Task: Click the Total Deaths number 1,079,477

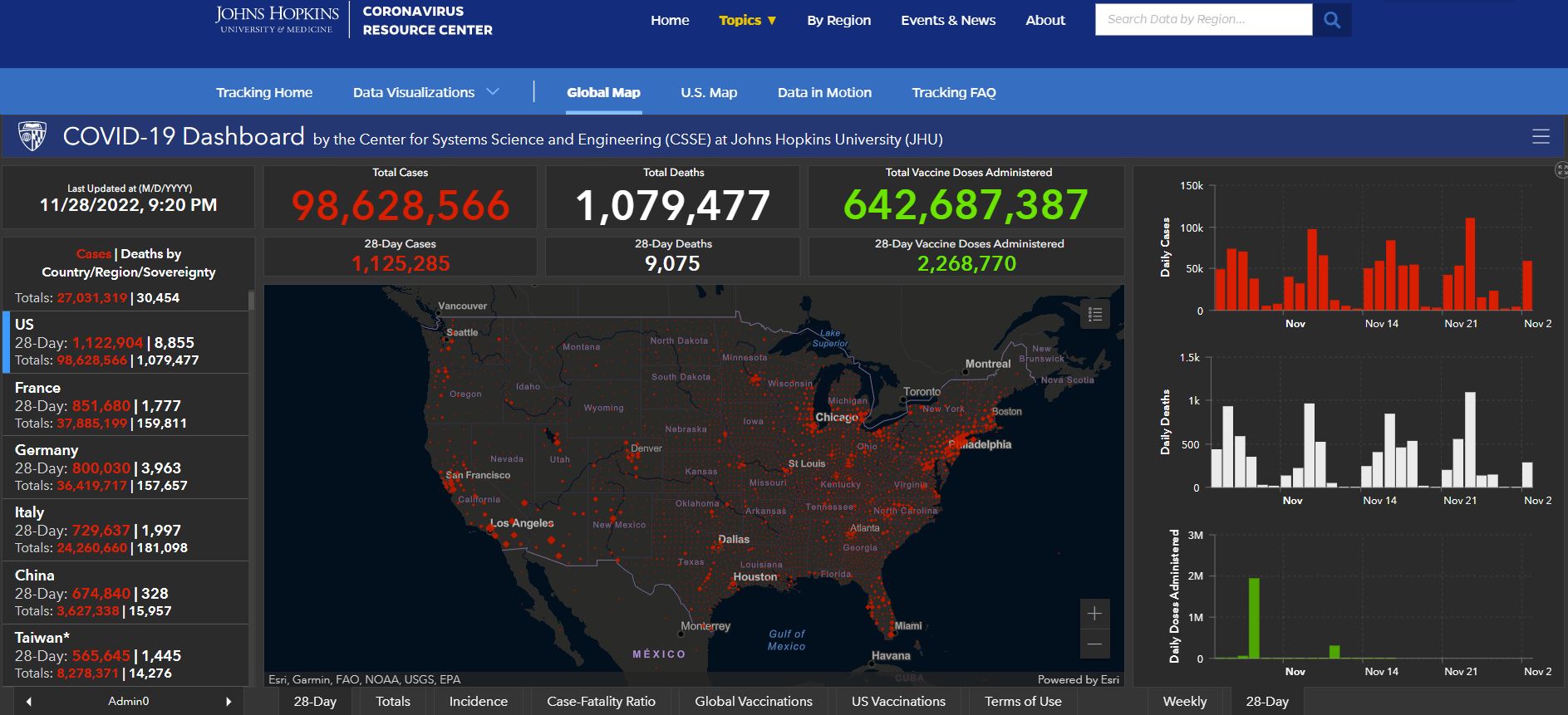Action: [x=673, y=205]
